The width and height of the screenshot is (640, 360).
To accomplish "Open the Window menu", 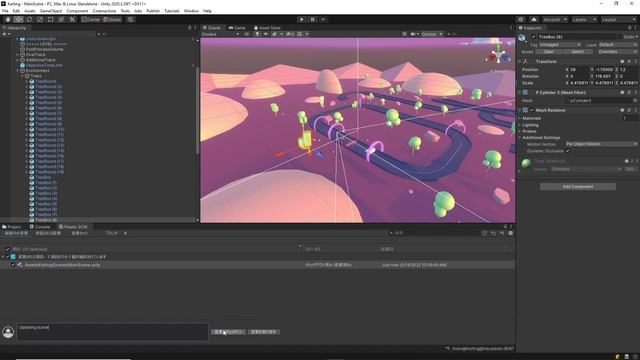I will pos(191,11).
